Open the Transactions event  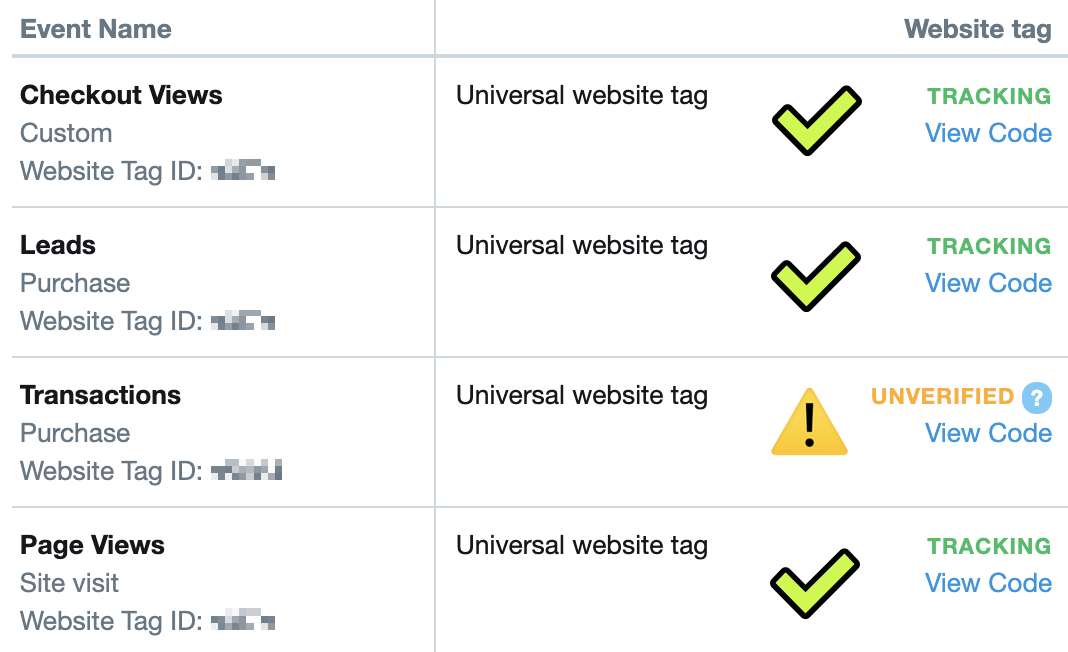100,395
